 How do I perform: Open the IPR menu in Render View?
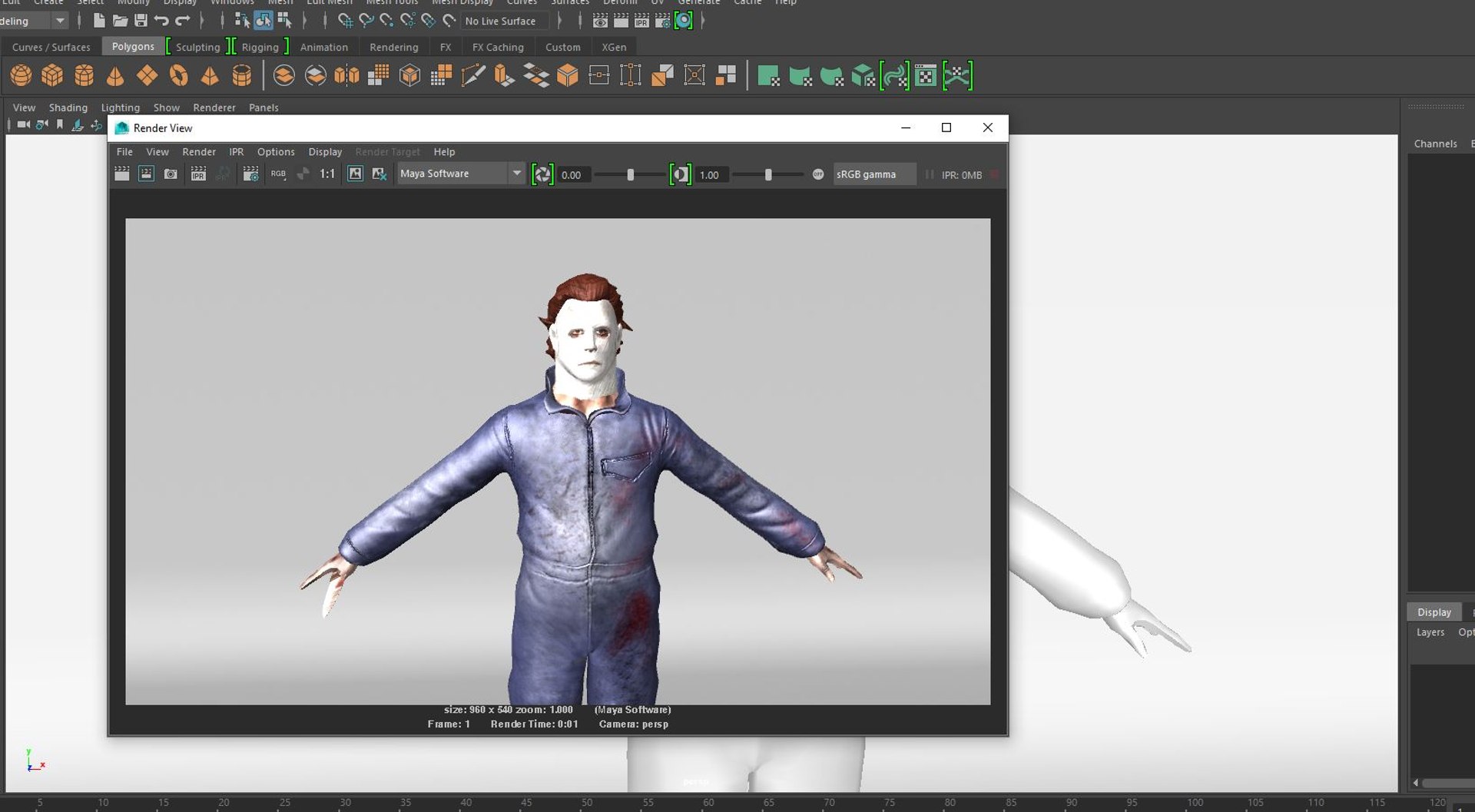[236, 152]
